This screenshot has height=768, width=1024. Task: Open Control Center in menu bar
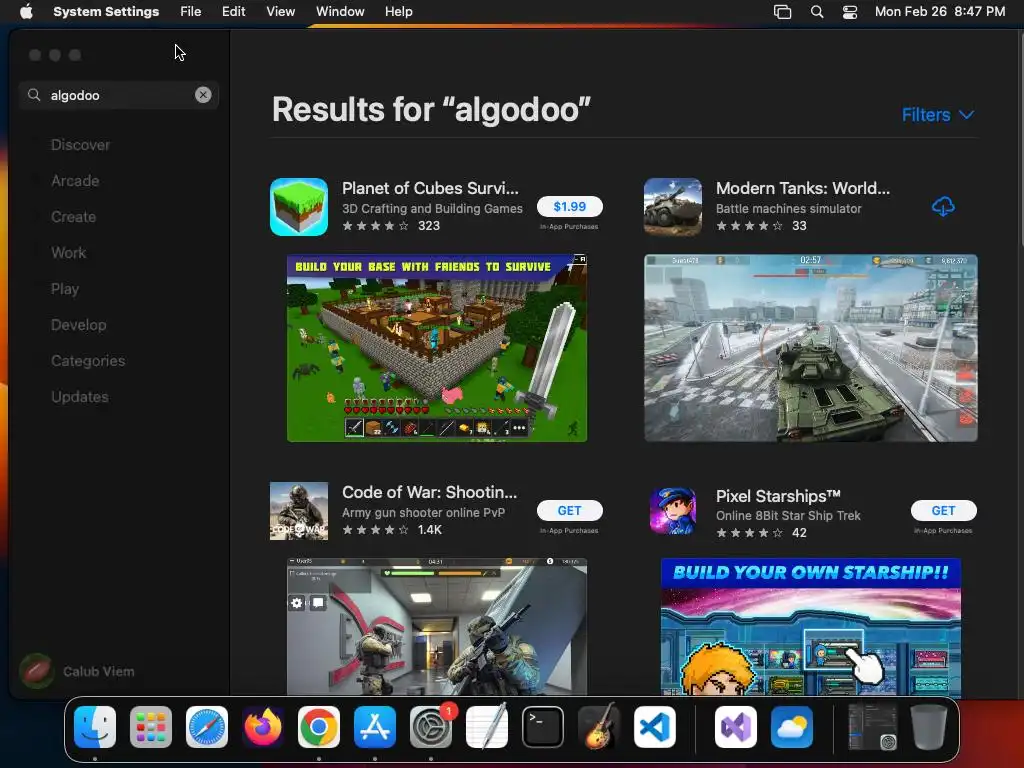pos(850,11)
